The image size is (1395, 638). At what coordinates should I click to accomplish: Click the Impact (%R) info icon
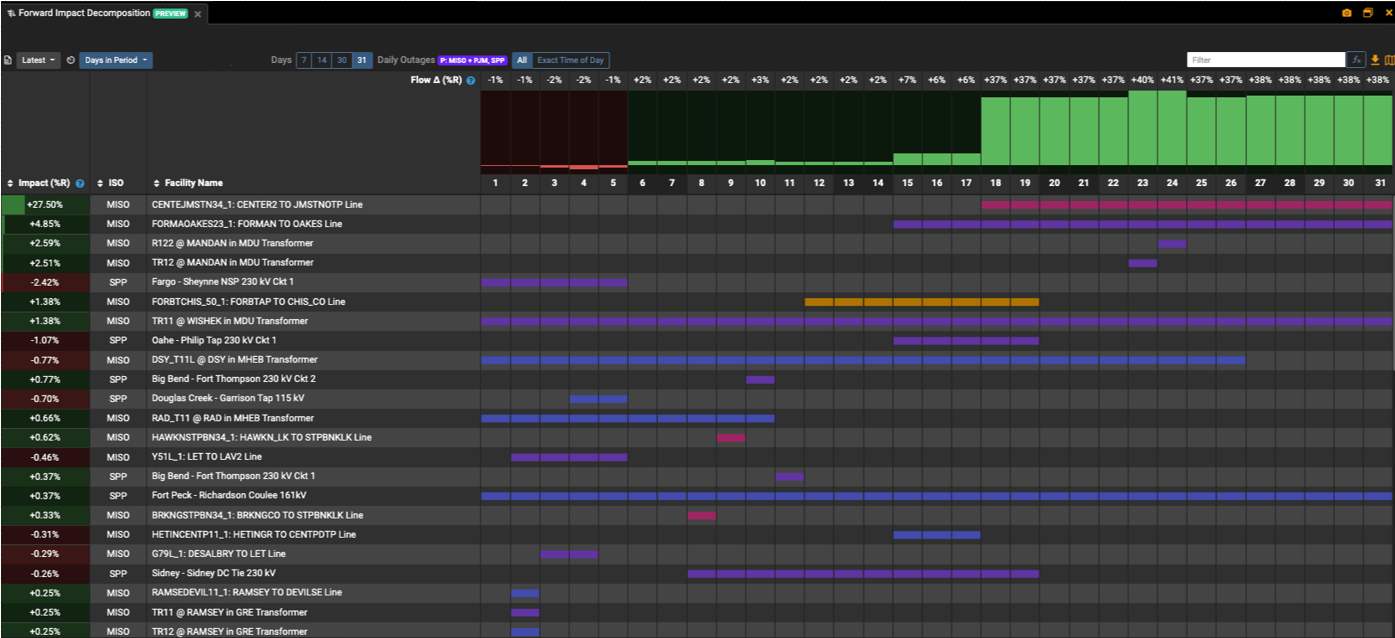point(80,184)
